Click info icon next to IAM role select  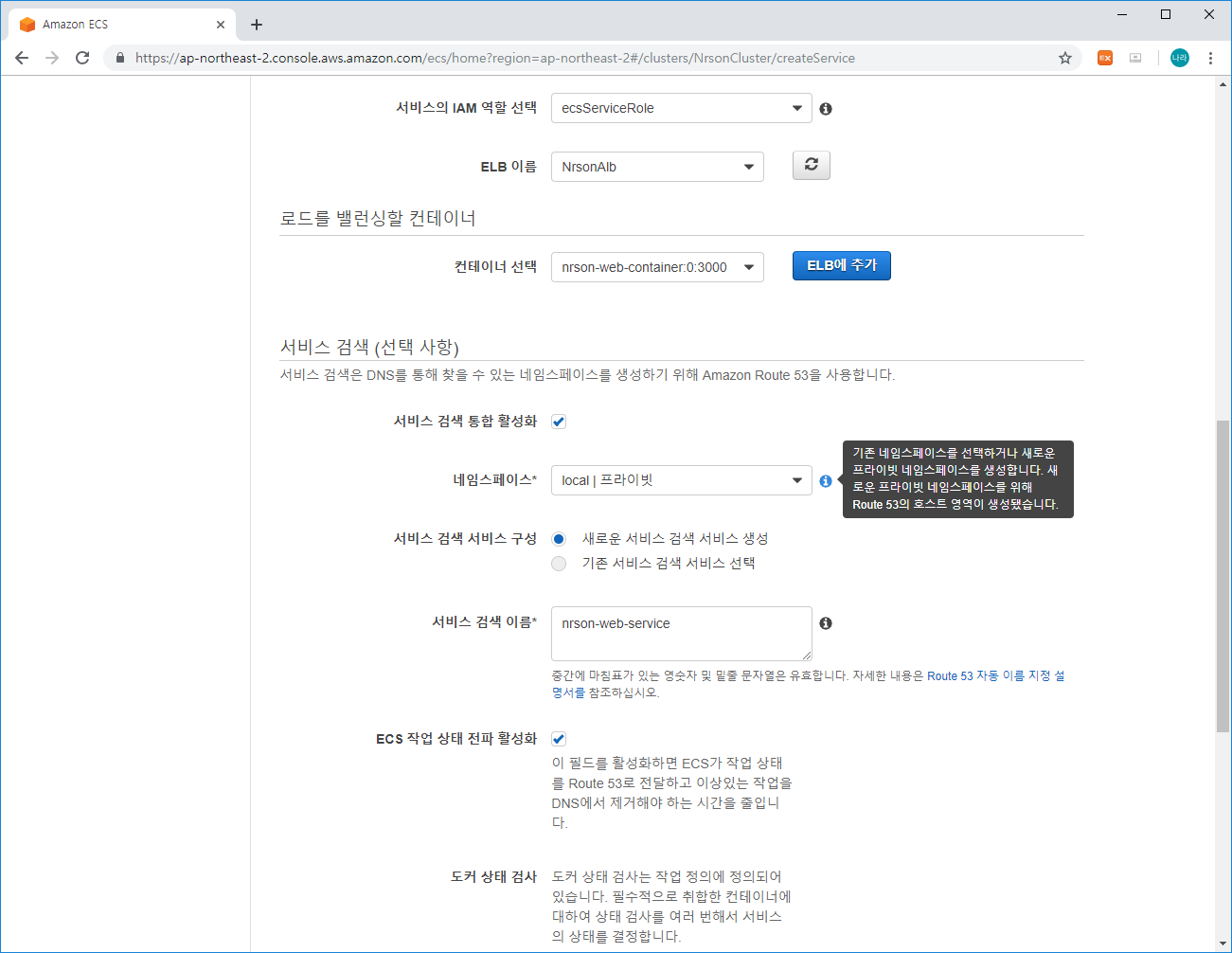pyautogui.click(x=826, y=109)
